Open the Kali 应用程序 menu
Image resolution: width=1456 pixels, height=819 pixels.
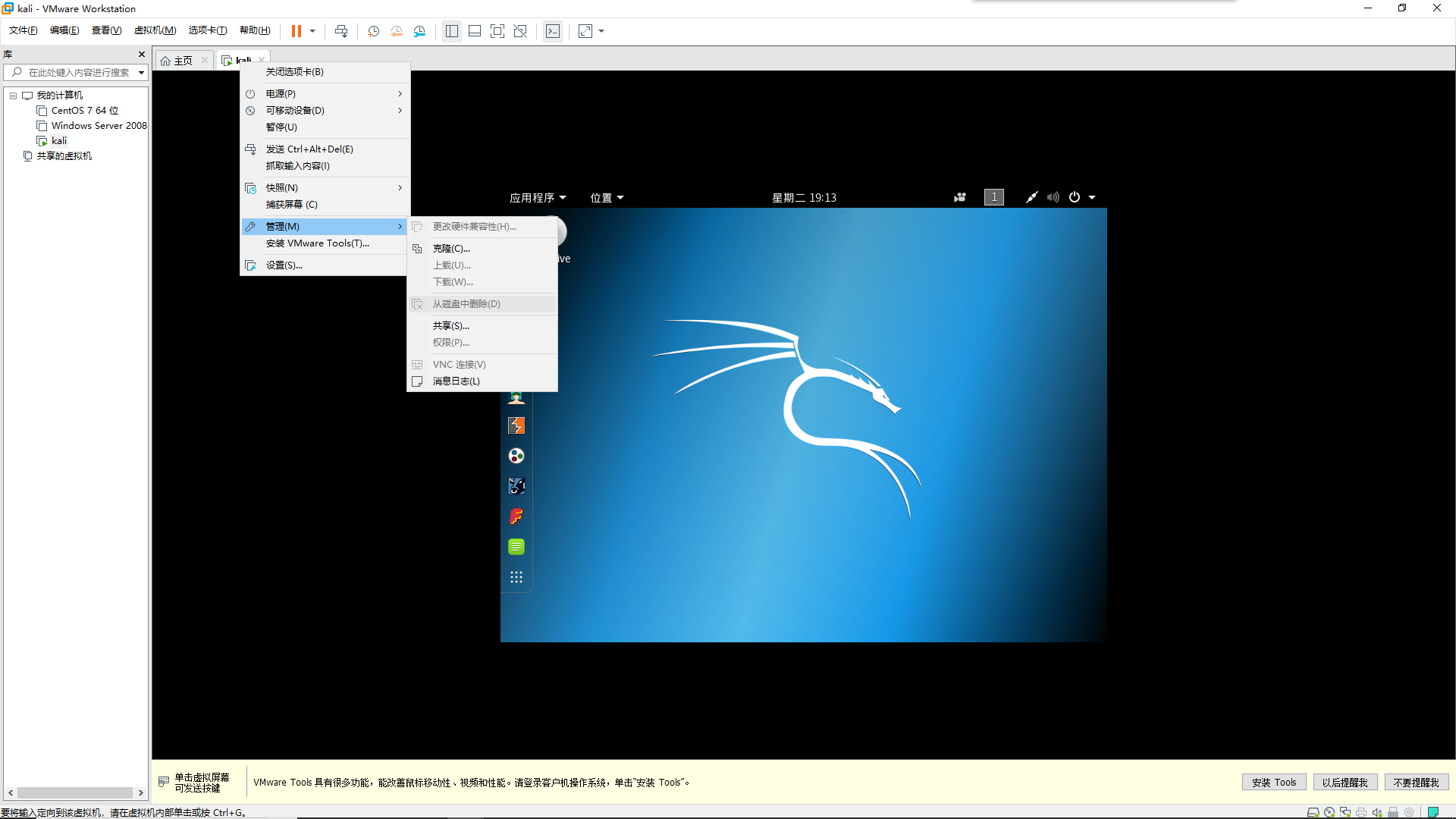[538, 198]
